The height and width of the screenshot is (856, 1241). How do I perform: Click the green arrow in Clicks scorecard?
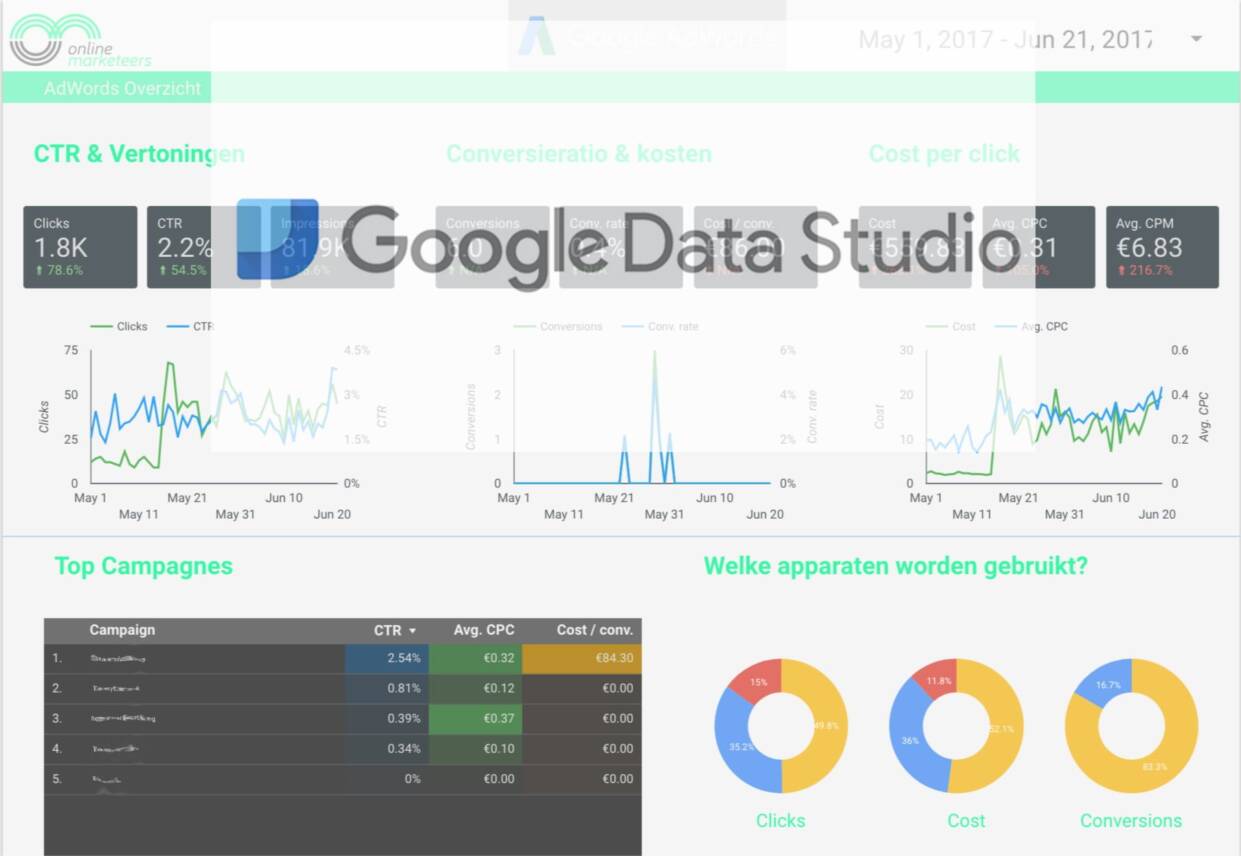(x=39, y=271)
